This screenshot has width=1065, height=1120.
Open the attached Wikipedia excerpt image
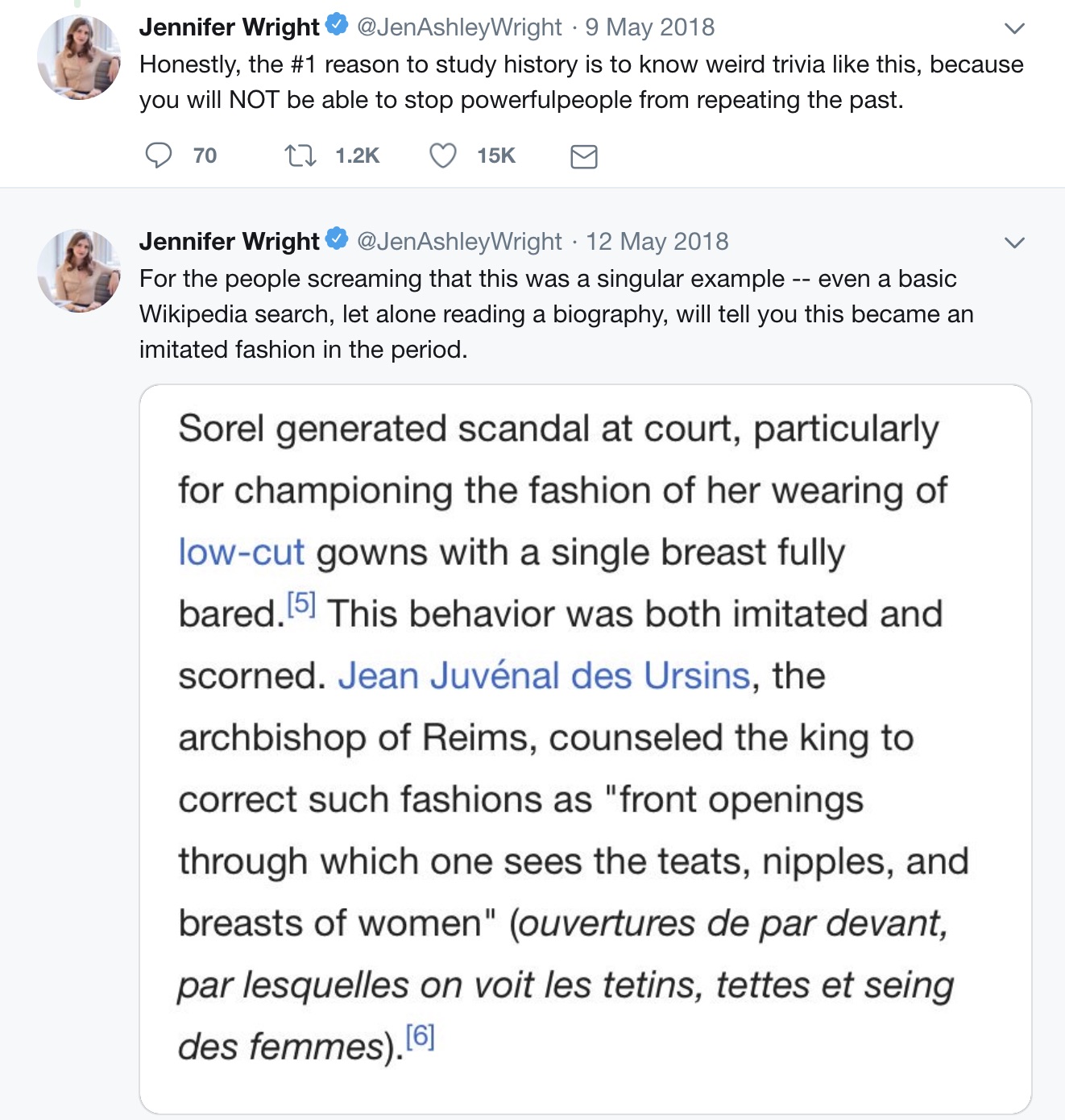click(586, 749)
